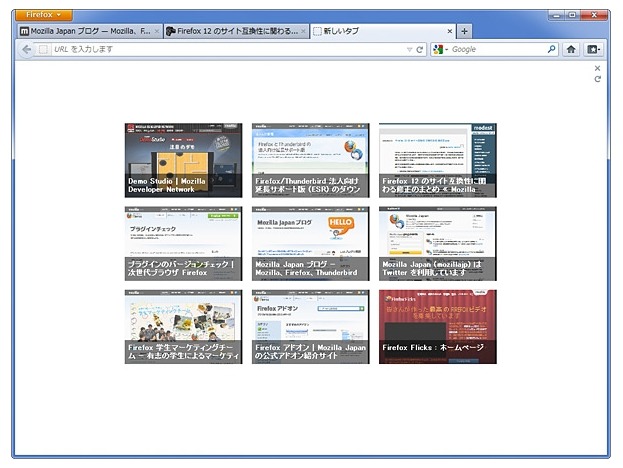Open a new tab with plus button
The image size is (623, 468).
coord(464,31)
